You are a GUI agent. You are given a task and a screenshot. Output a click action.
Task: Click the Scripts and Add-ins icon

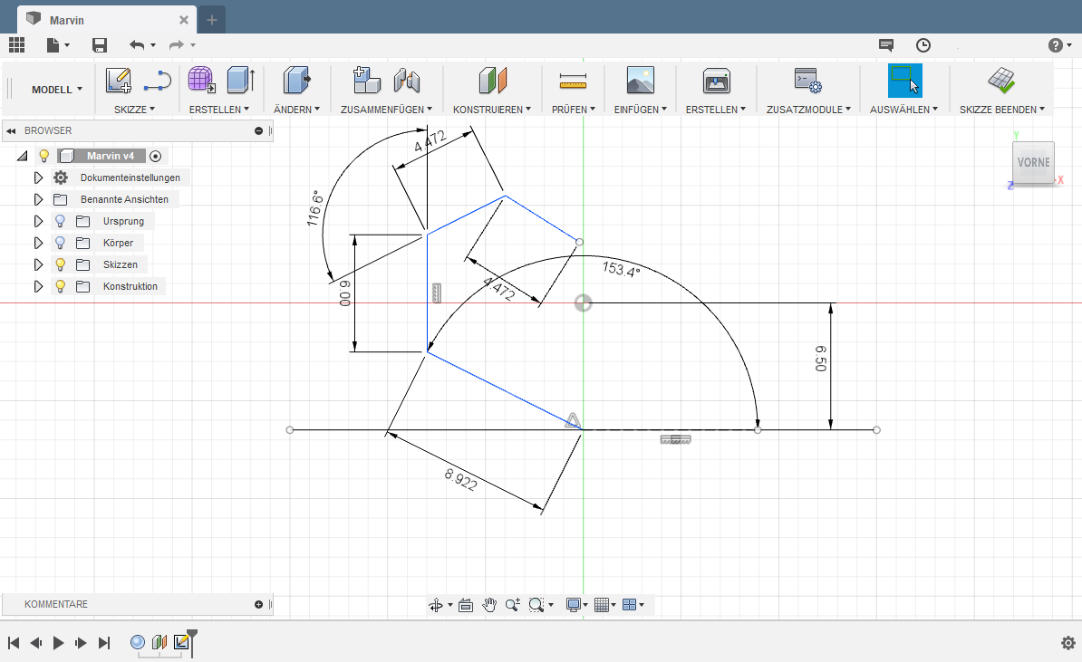pyautogui.click(x=808, y=80)
